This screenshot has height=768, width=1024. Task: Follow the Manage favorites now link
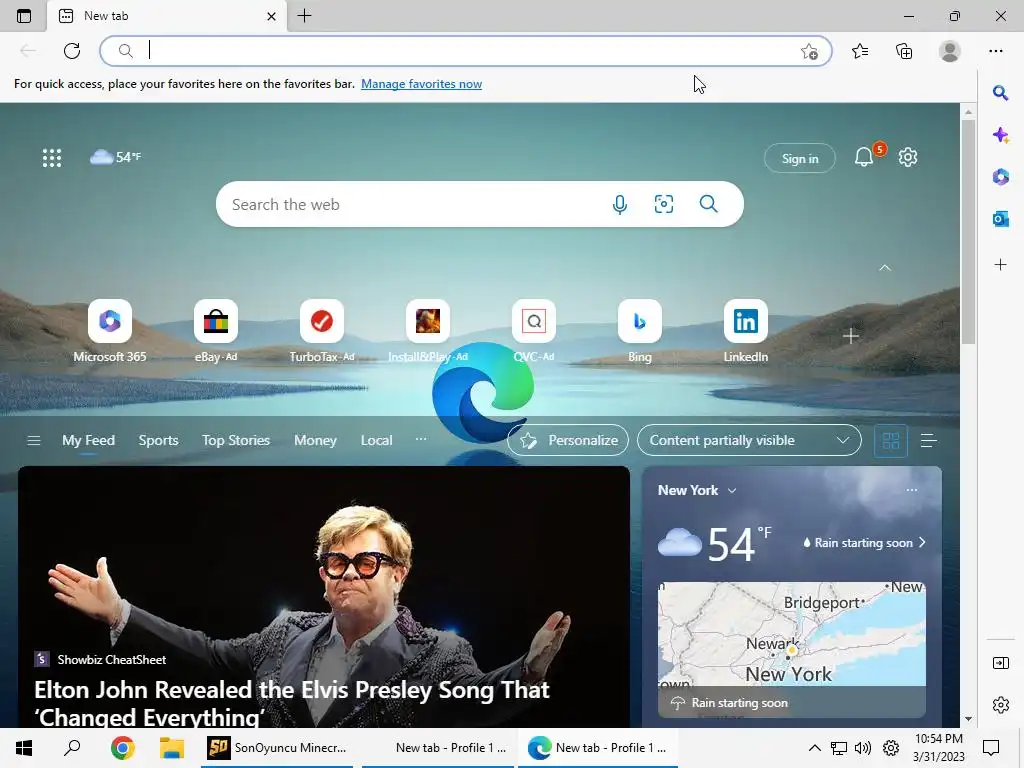coord(421,84)
